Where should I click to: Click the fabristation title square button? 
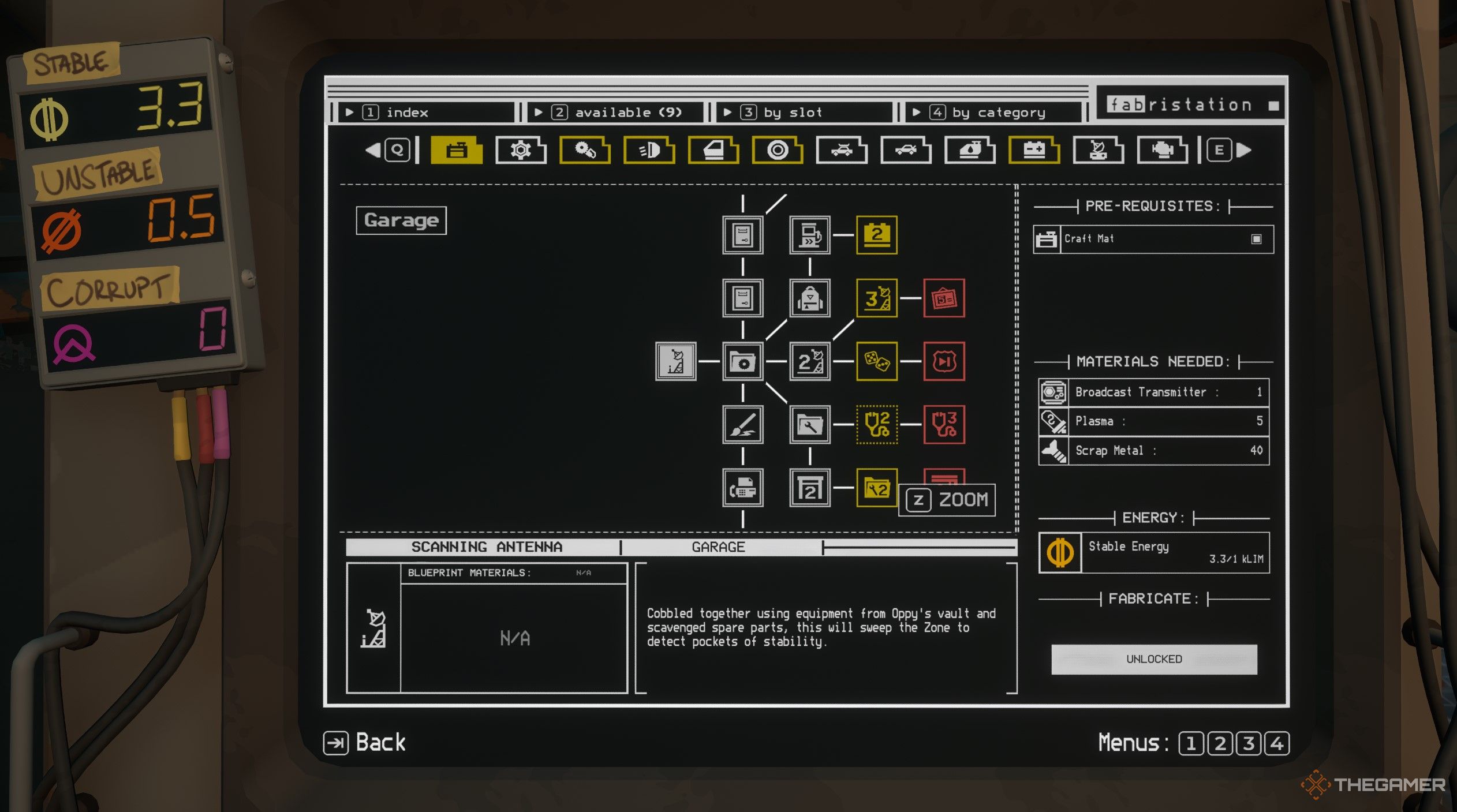pos(1273,106)
